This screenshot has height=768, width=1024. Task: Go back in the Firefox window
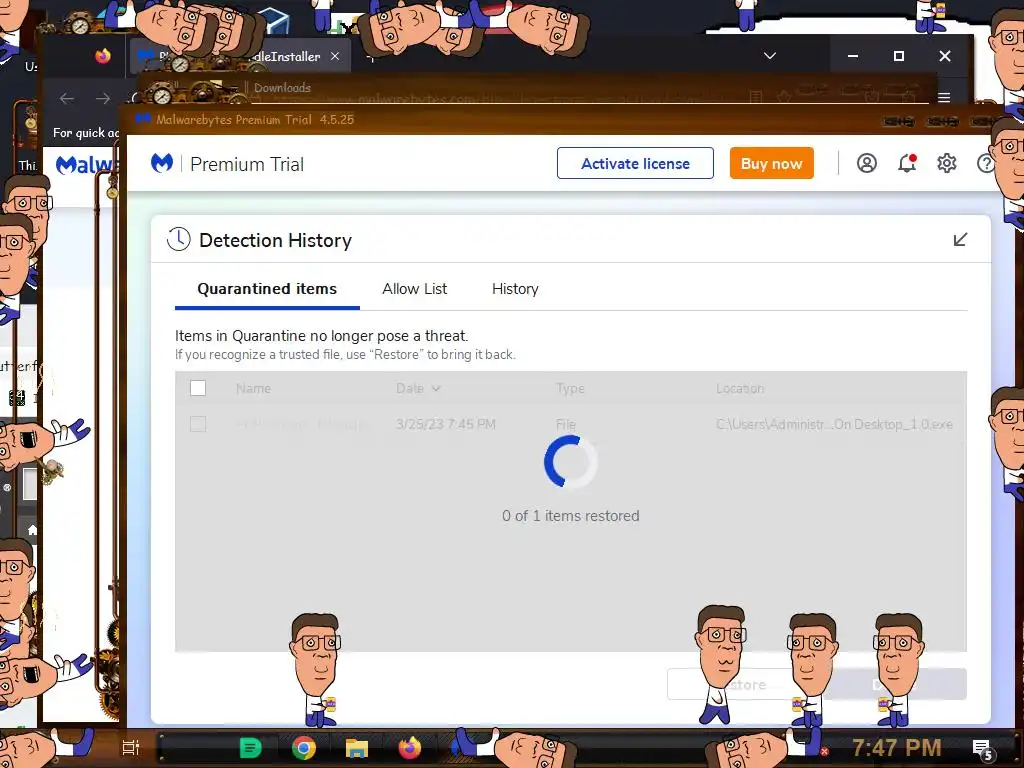(x=67, y=99)
